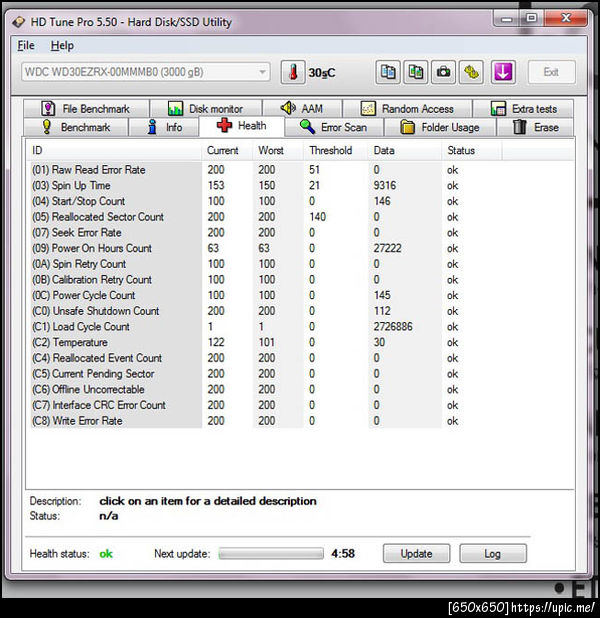Switch to the Disk monitor tab
This screenshot has width=600, height=618.
206,108
